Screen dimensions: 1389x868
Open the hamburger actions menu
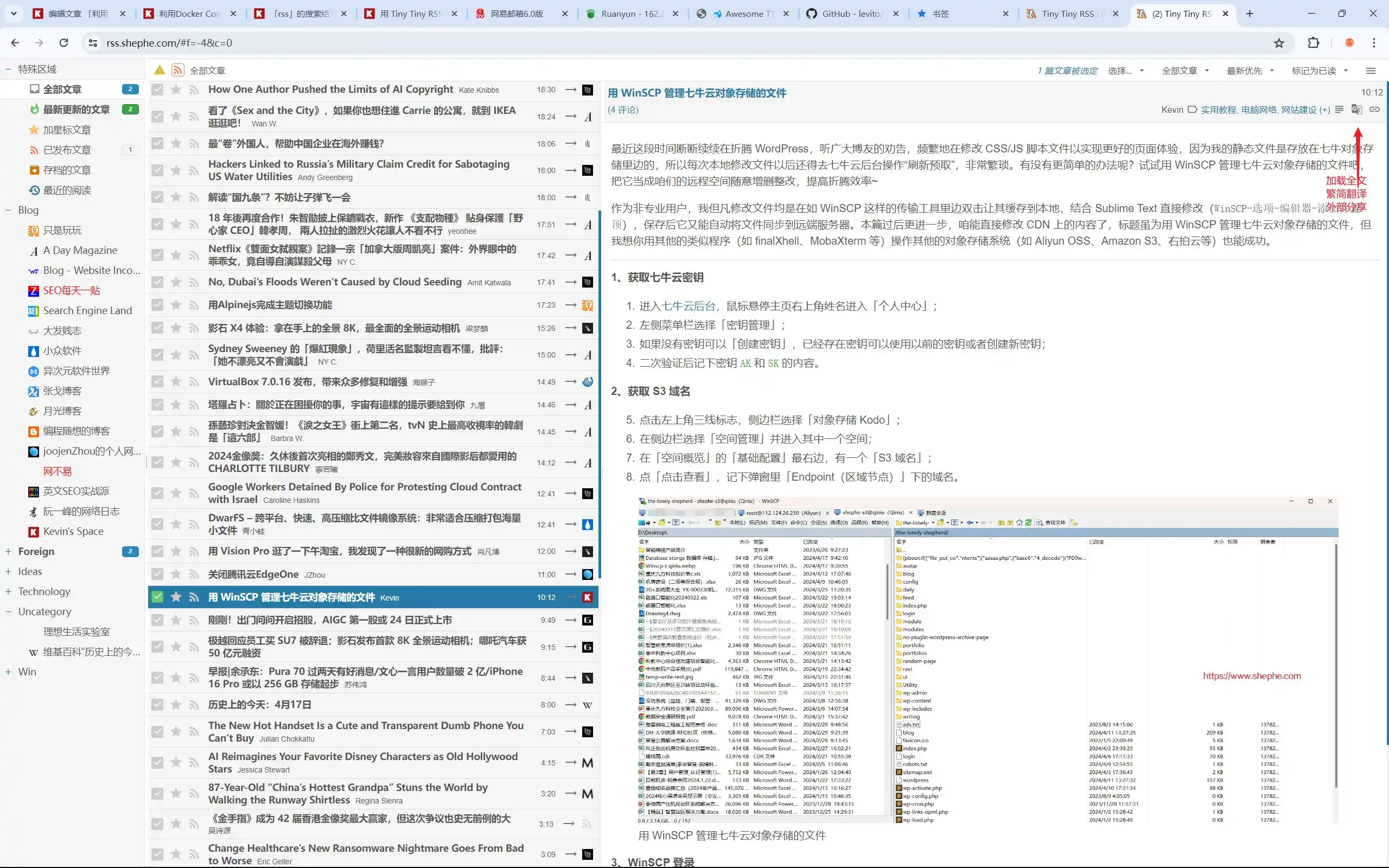[1371, 71]
